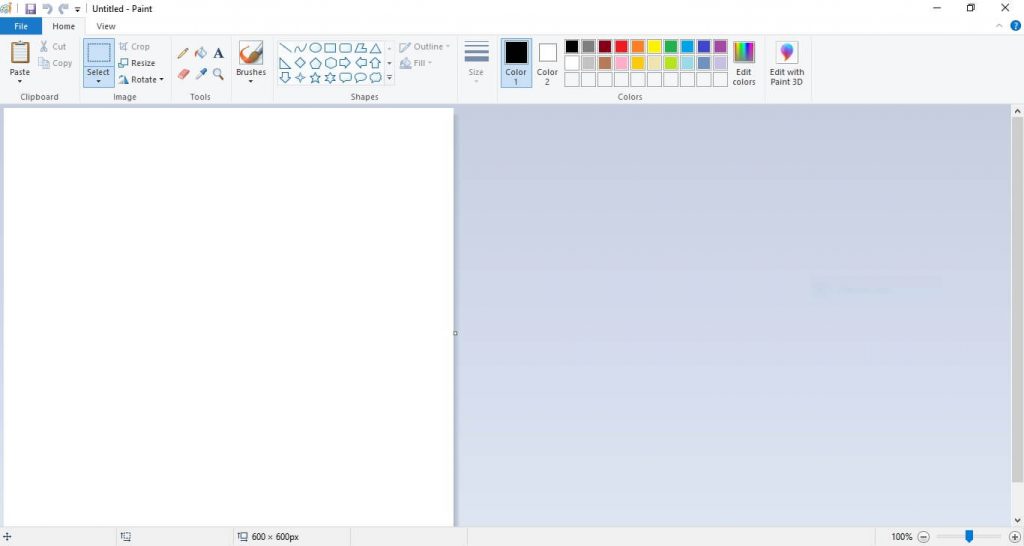Expand the Paste dropdown arrow

coord(20,82)
